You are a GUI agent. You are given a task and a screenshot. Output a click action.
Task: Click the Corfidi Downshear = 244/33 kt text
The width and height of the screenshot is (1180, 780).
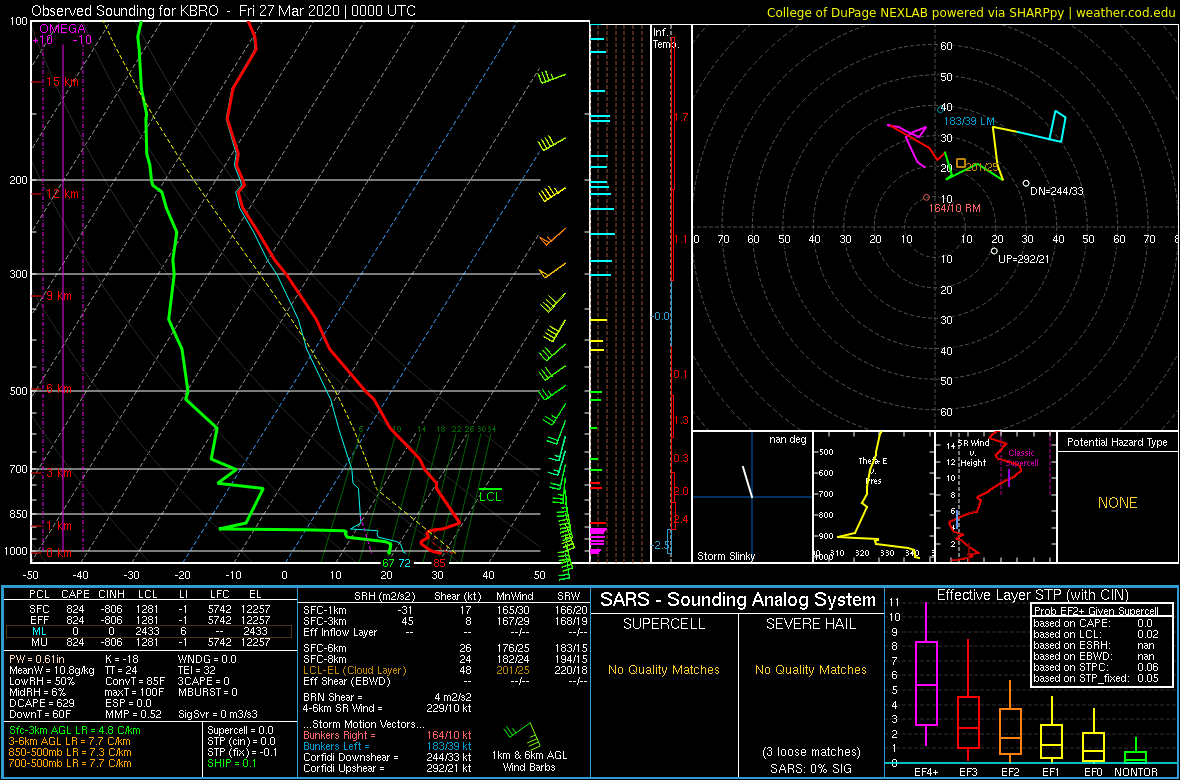pyautogui.click(x=387, y=757)
